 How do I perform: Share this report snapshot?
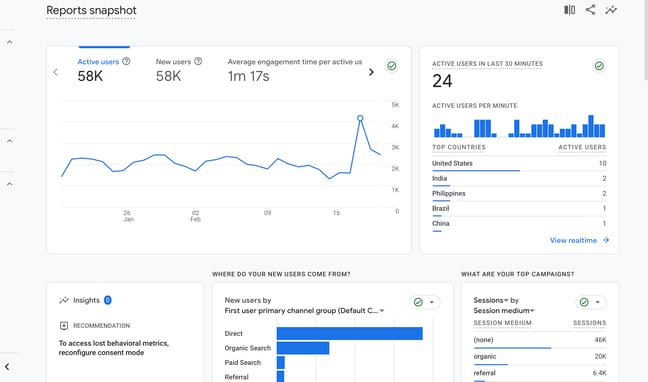[x=591, y=10]
